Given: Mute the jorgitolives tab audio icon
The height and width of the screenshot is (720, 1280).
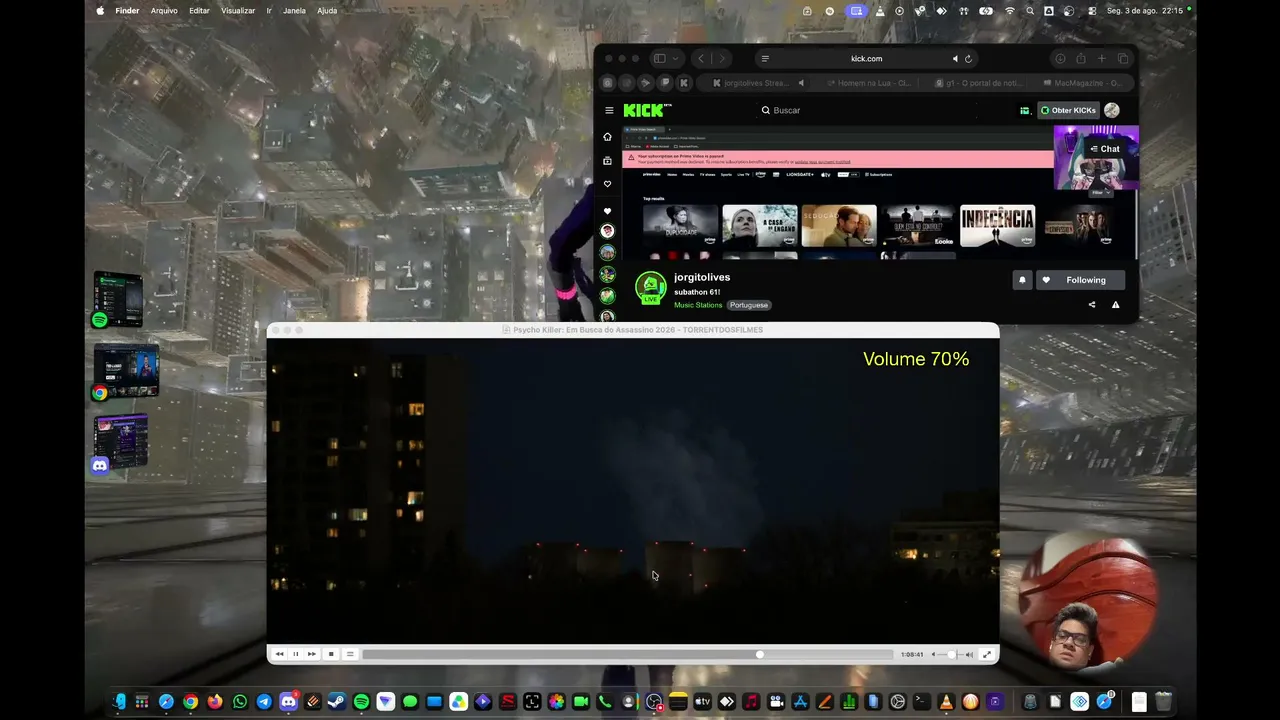Looking at the screenshot, I should (x=801, y=83).
